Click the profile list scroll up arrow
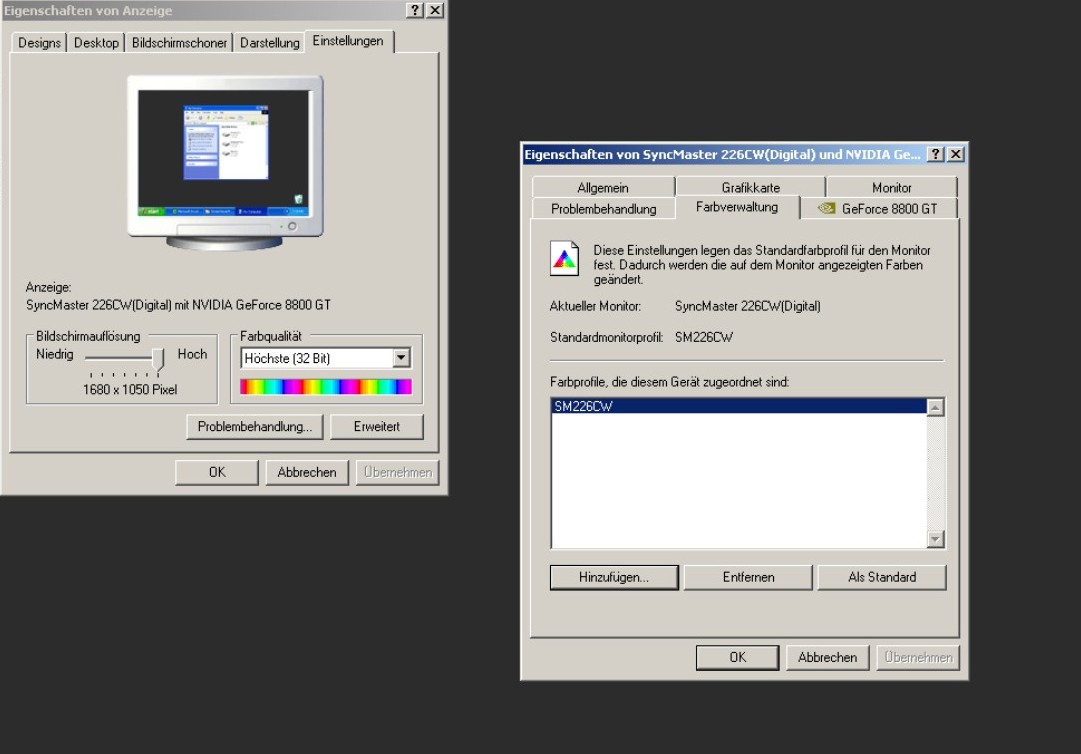The width and height of the screenshot is (1081, 754). pyautogui.click(x=936, y=407)
